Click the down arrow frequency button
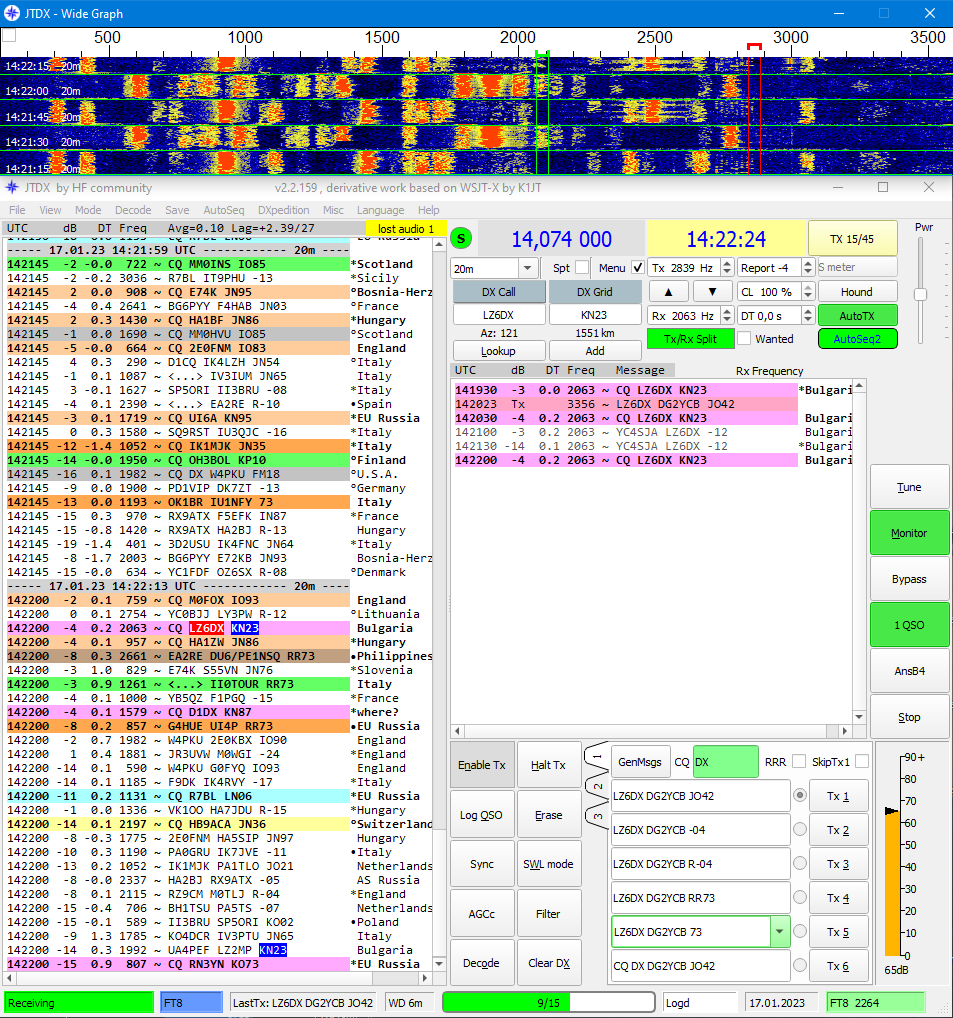 click(x=712, y=292)
